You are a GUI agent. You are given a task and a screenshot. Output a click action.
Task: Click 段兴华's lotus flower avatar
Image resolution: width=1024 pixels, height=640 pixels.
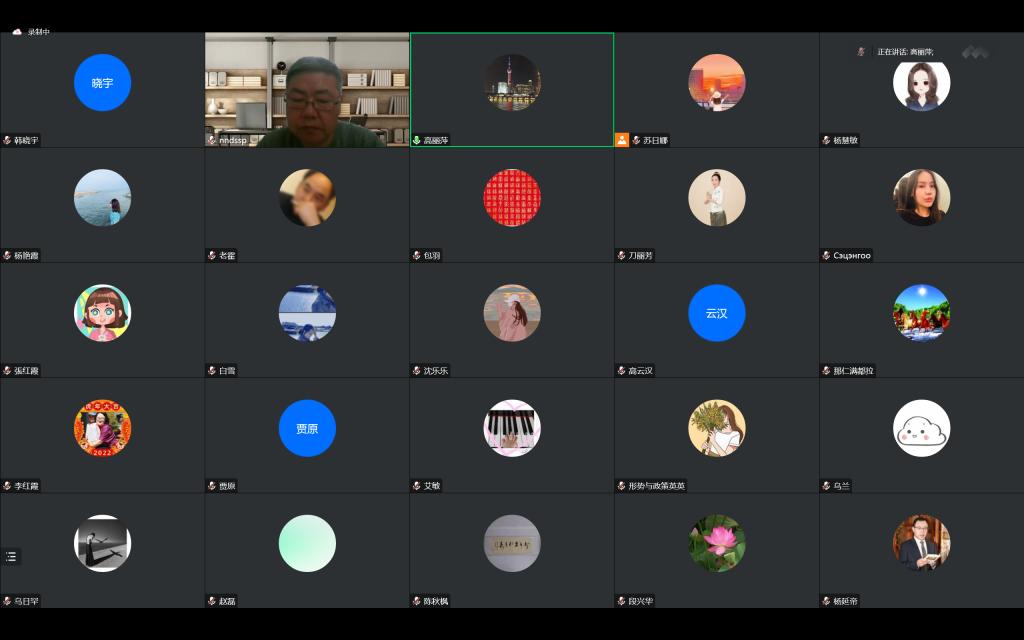717,543
